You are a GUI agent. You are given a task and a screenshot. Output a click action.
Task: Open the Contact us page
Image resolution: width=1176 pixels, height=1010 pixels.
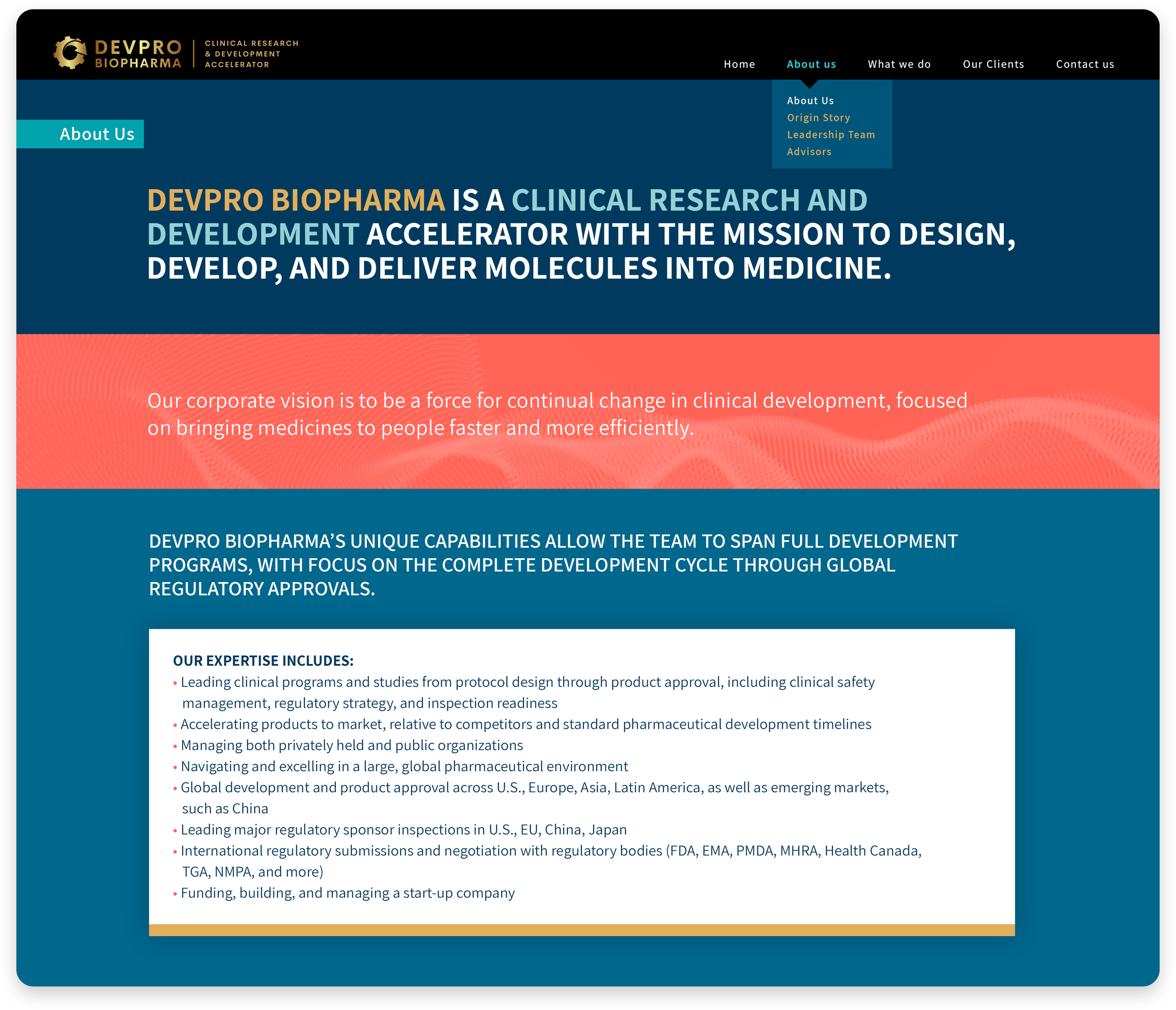click(x=1085, y=64)
